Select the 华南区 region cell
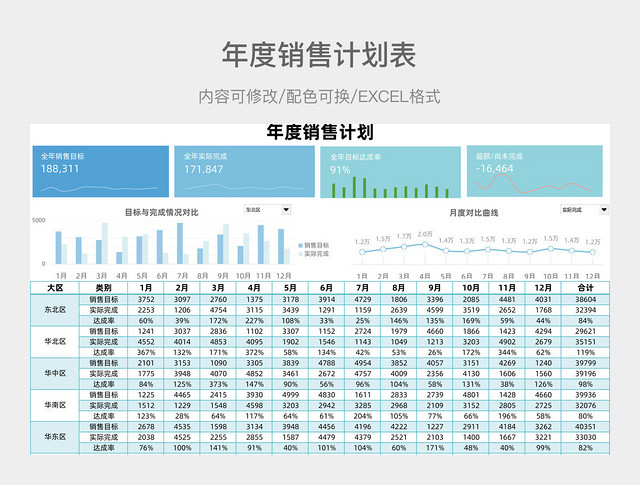Image resolution: width=640 pixels, height=485 pixels. (x=55, y=405)
